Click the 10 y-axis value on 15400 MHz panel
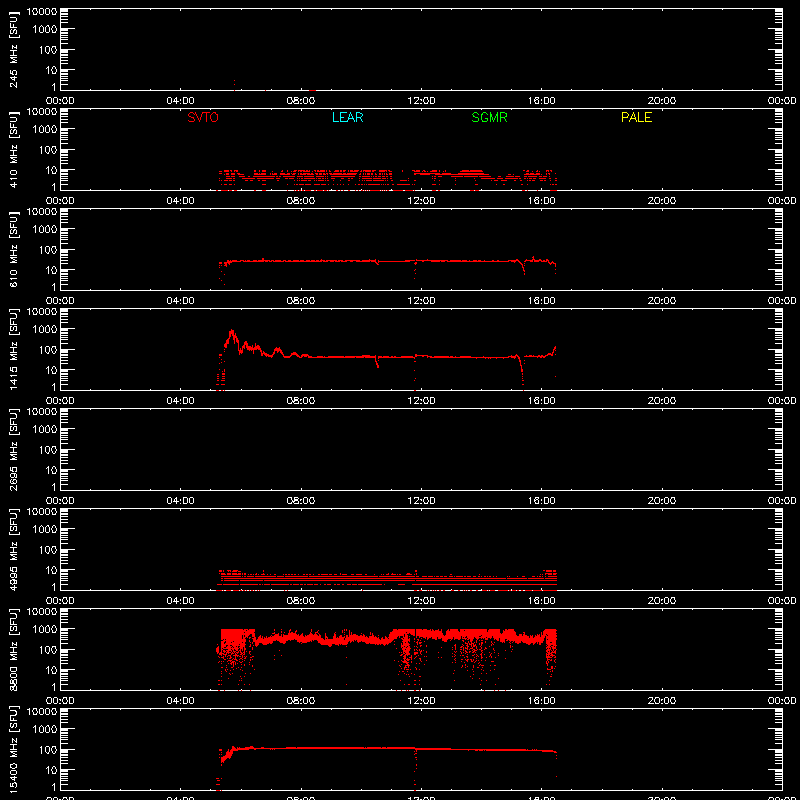800x800 pixels. [x=52, y=770]
